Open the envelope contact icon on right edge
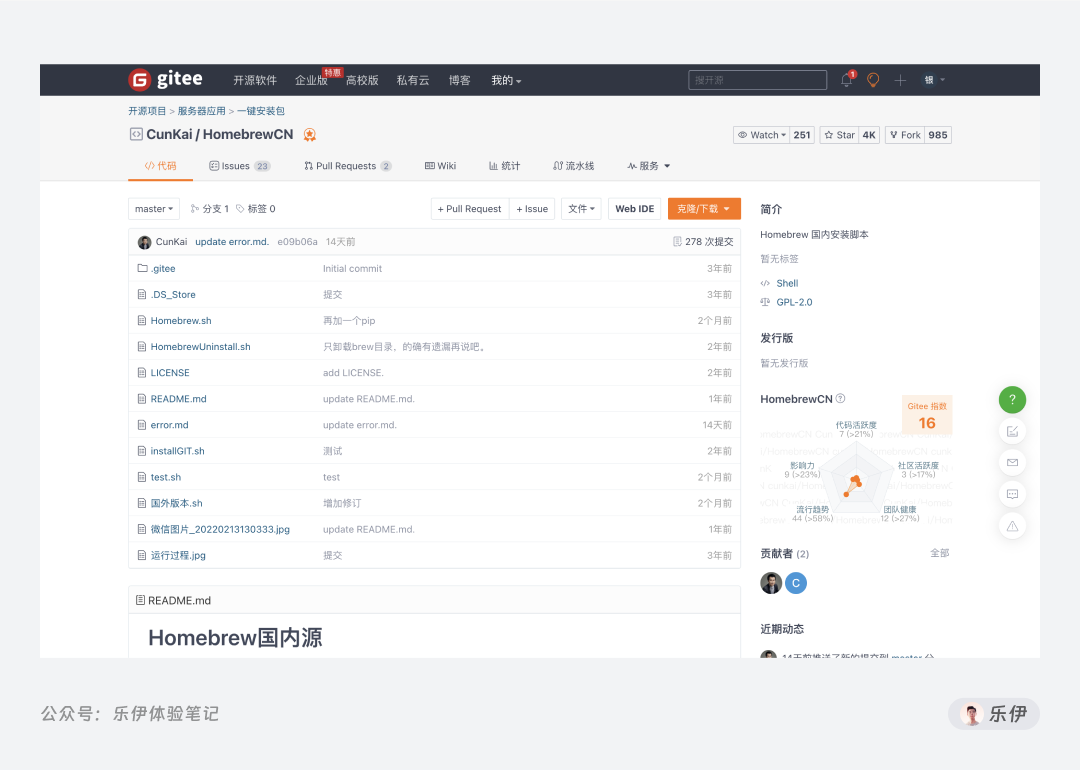This screenshot has width=1080, height=770. coord(1012,462)
